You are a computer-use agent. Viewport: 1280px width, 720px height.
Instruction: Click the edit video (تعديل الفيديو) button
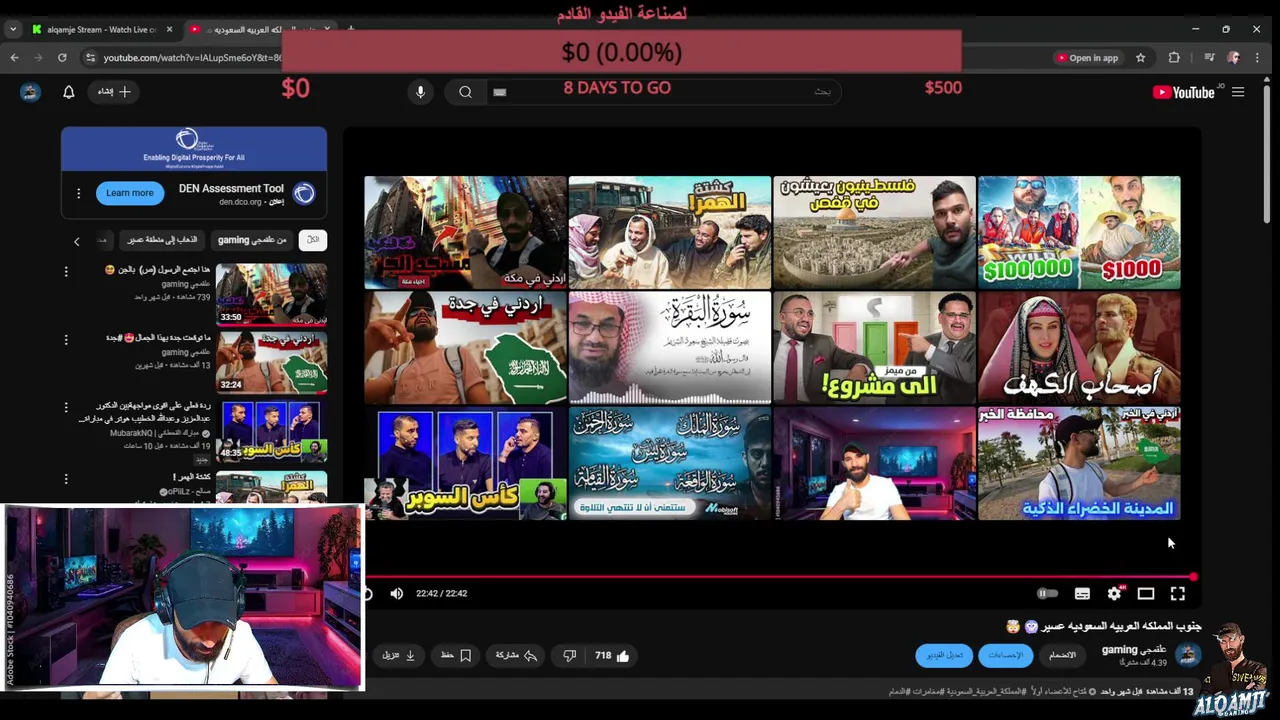tap(944, 655)
